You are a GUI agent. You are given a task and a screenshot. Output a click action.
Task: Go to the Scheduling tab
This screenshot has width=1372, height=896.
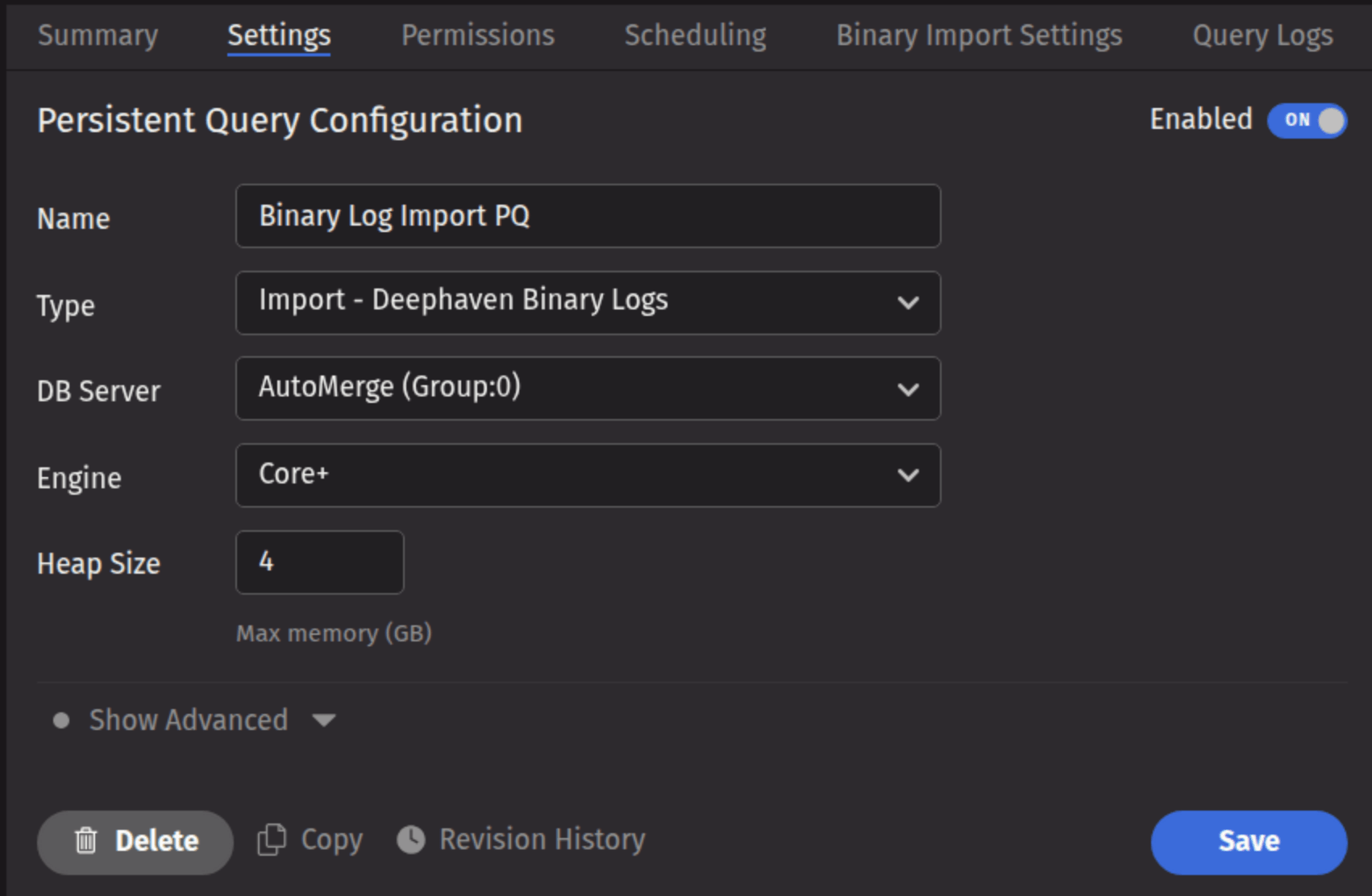click(x=695, y=35)
